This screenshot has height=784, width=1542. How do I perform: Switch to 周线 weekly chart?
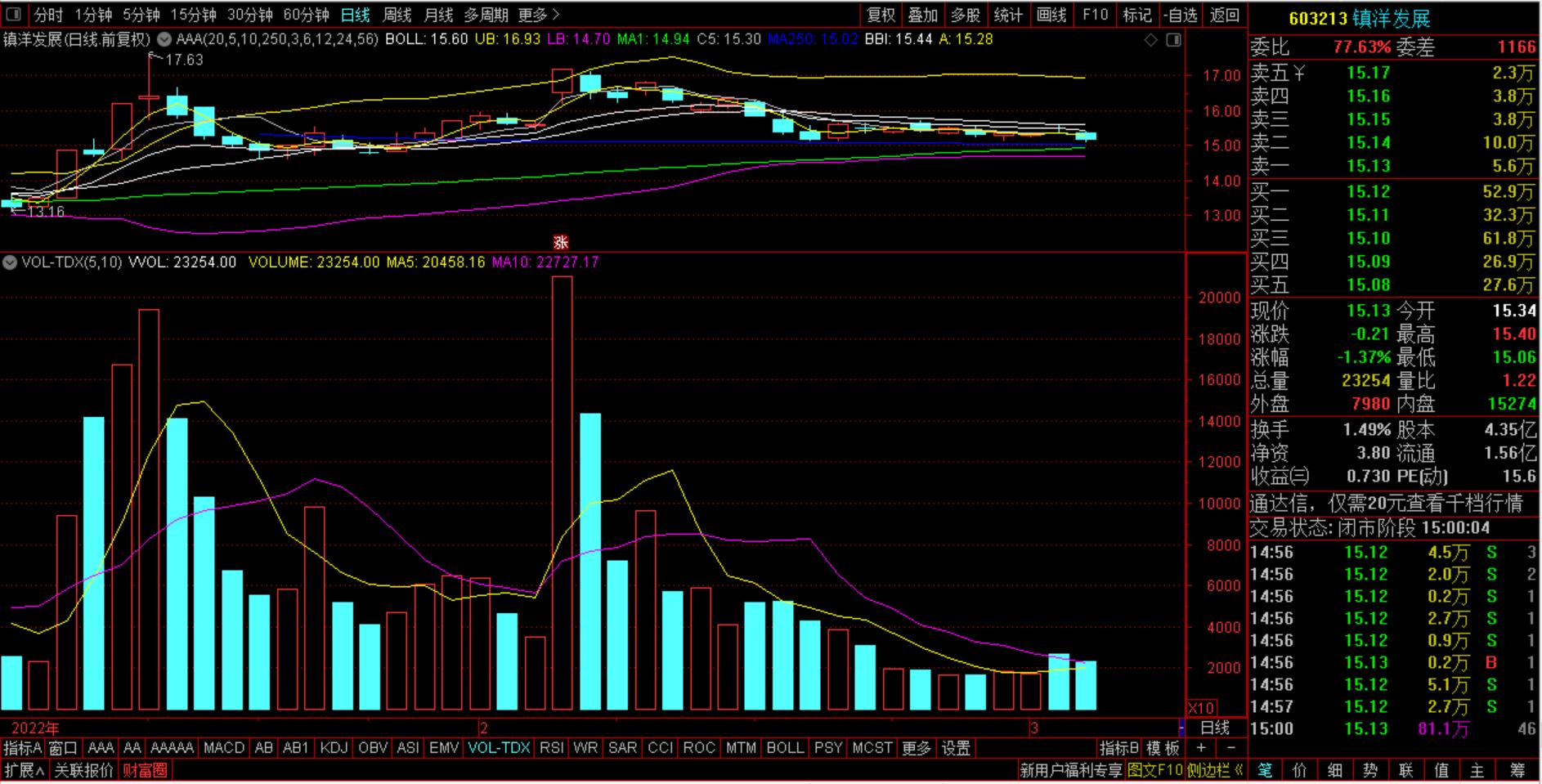(397, 15)
